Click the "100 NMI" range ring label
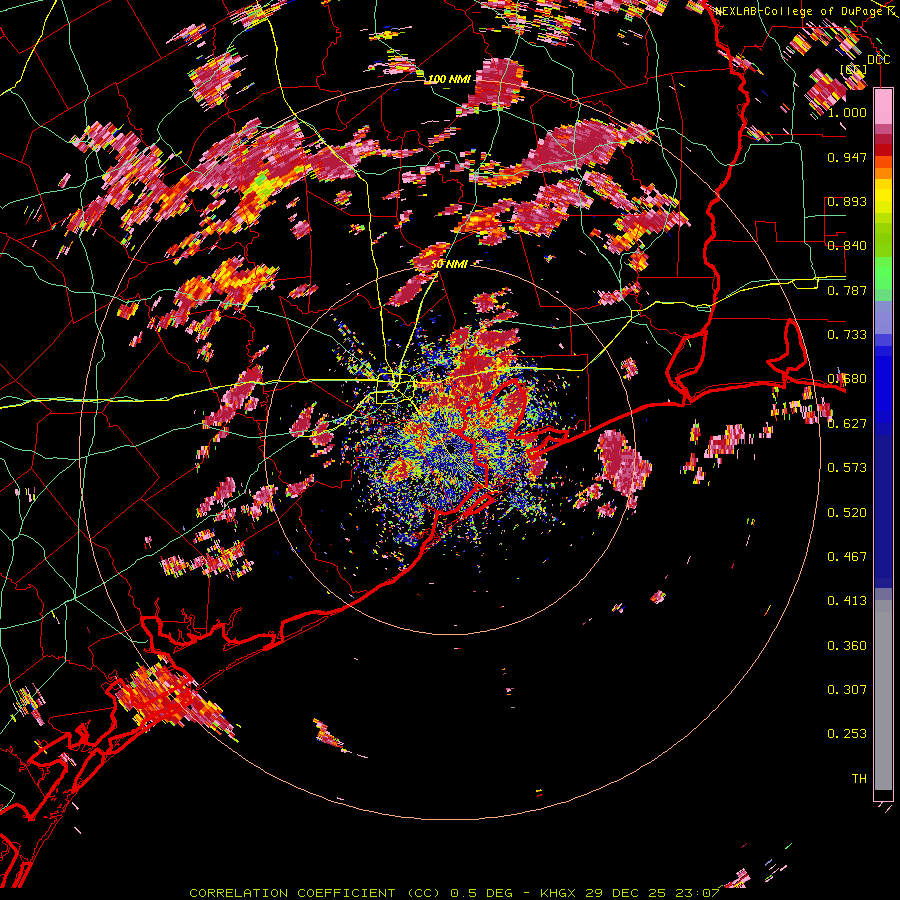Image resolution: width=900 pixels, height=900 pixels. [449, 79]
